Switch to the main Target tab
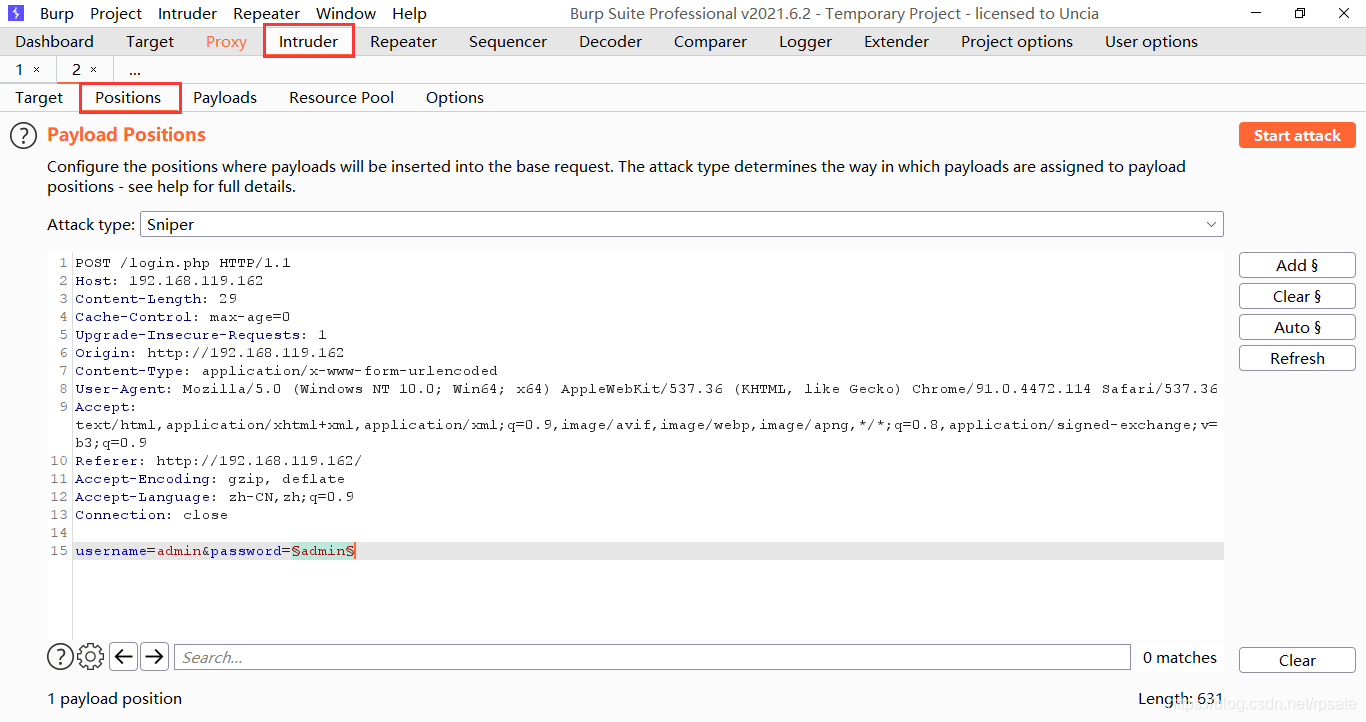The height and width of the screenshot is (722, 1366). (150, 42)
